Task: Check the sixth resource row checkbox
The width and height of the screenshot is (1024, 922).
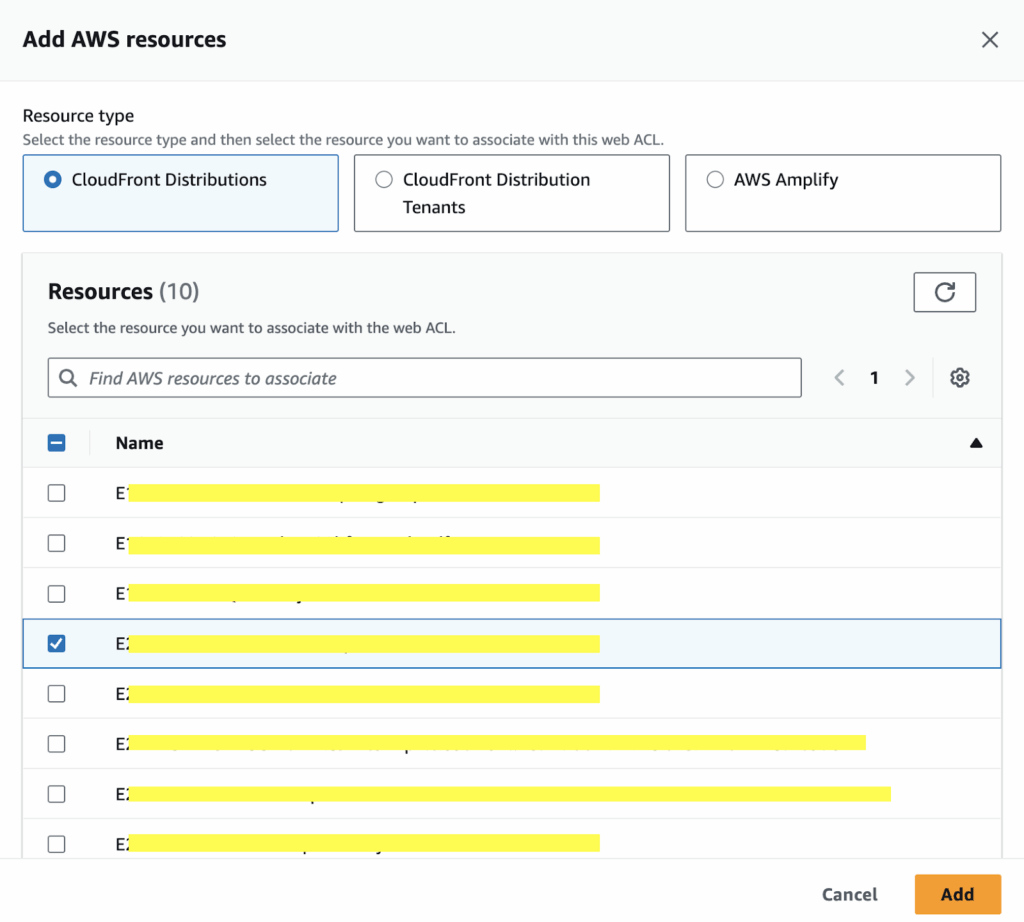Action: (57, 744)
